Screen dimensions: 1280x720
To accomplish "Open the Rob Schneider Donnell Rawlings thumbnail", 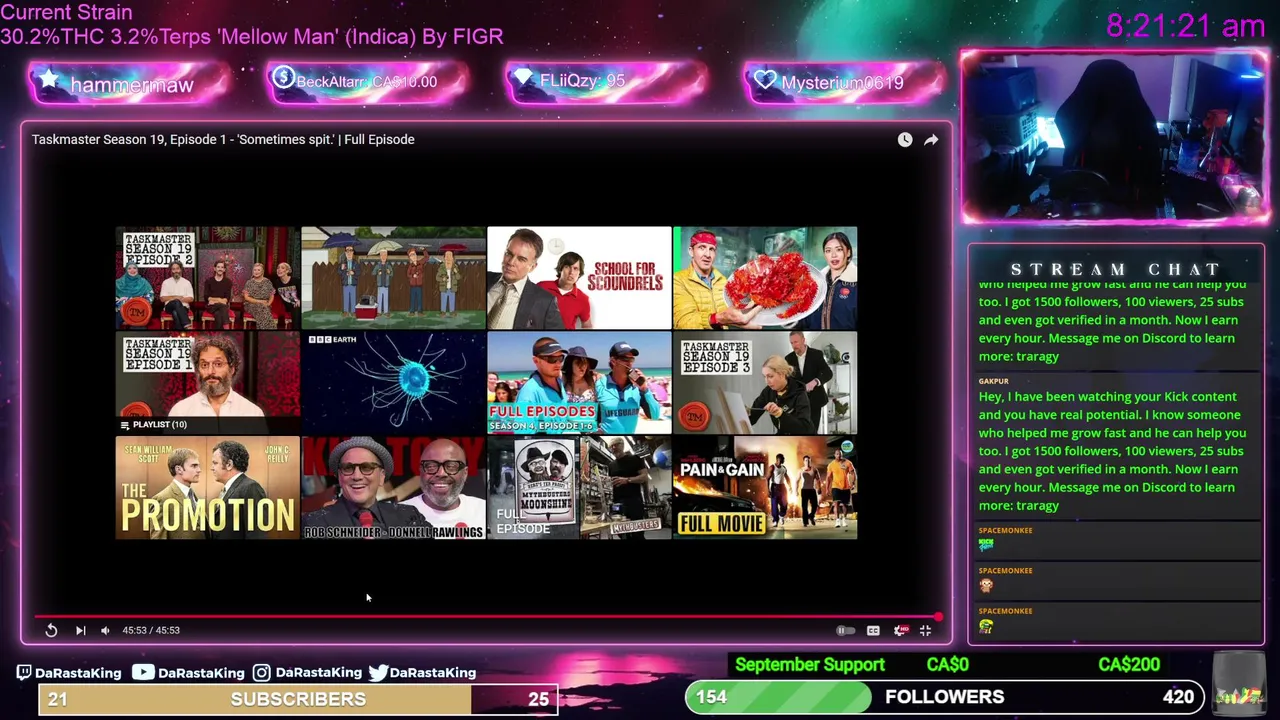I will (393, 487).
